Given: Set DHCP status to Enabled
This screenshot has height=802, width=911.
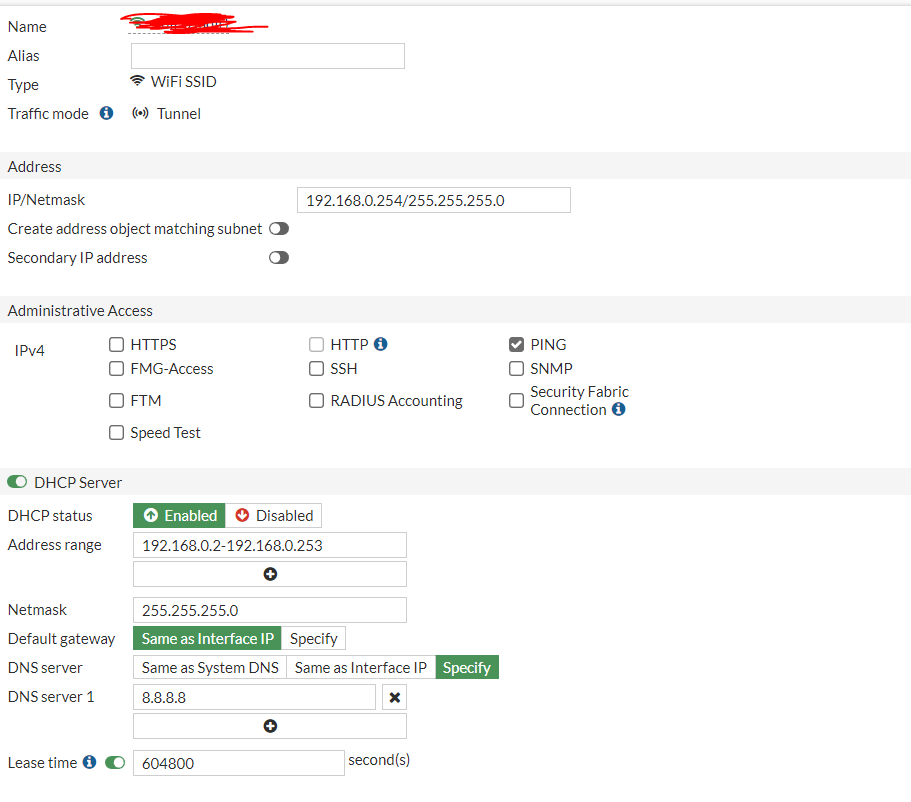Looking at the screenshot, I should [x=179, y=515].
